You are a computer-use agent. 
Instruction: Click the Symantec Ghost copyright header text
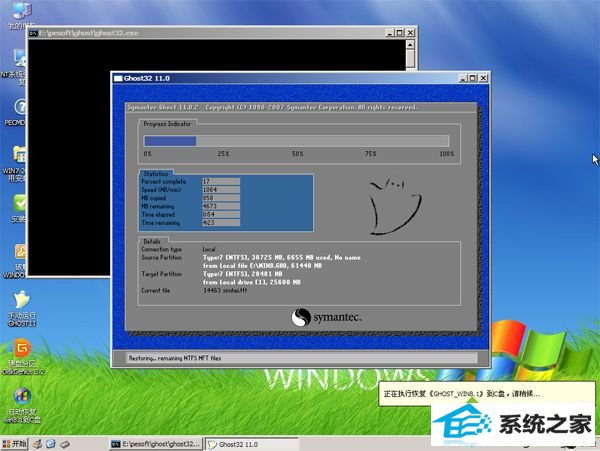point(272,107)
